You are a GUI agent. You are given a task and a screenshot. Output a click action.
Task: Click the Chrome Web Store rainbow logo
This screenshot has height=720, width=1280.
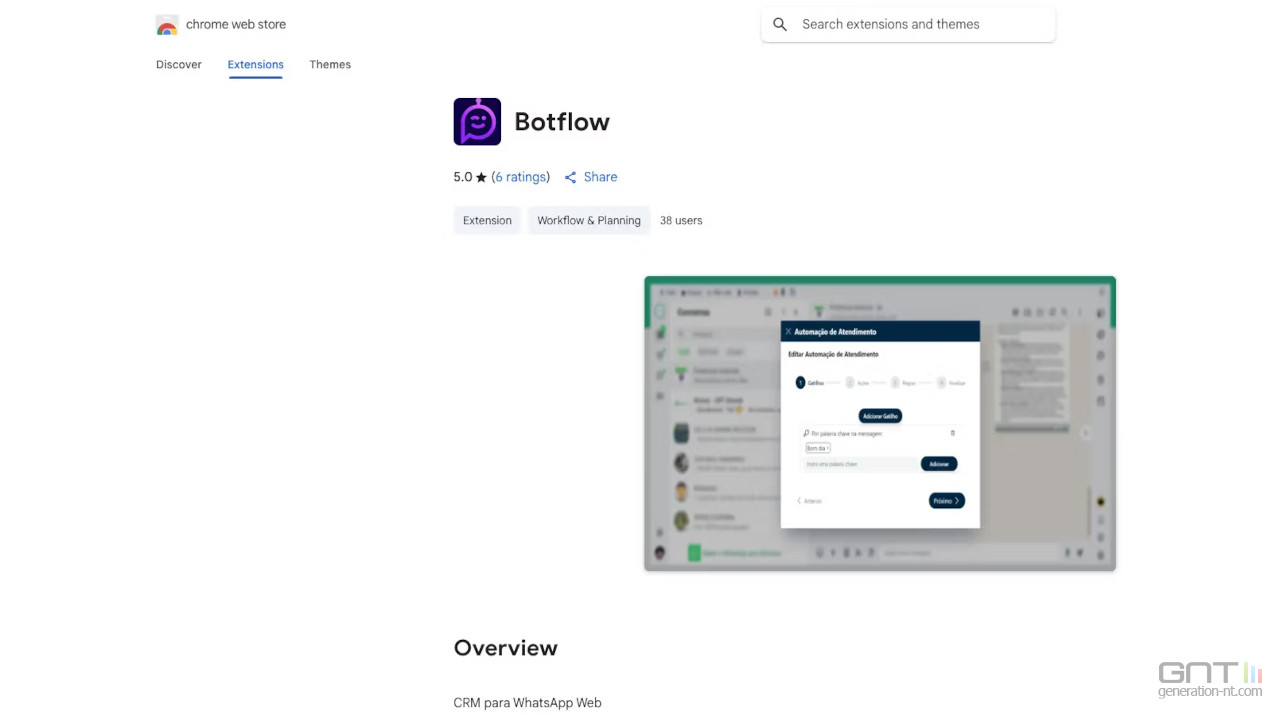pos(167,25)
